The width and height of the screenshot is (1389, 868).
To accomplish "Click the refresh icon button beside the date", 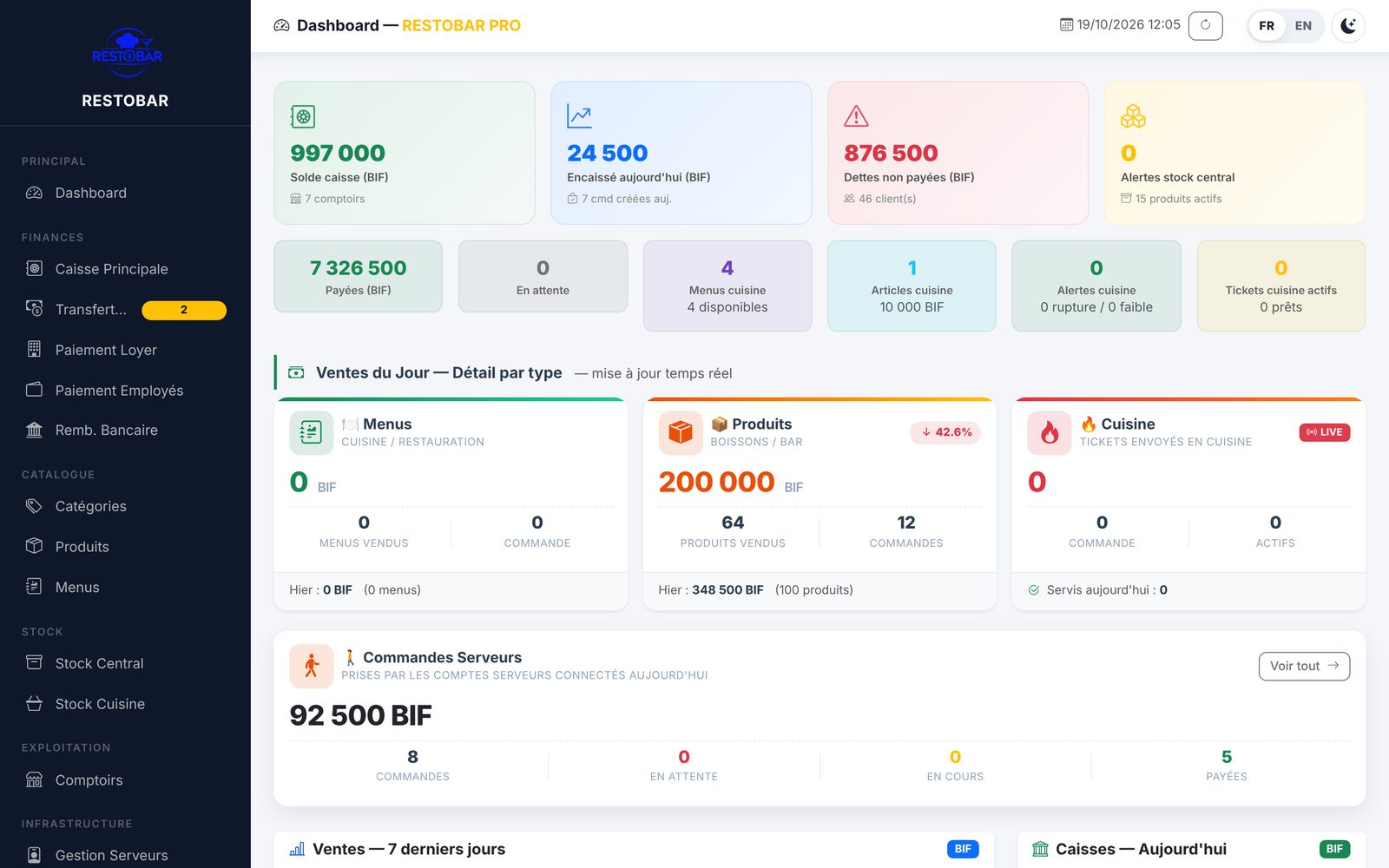I will (x=1205, y=25).
